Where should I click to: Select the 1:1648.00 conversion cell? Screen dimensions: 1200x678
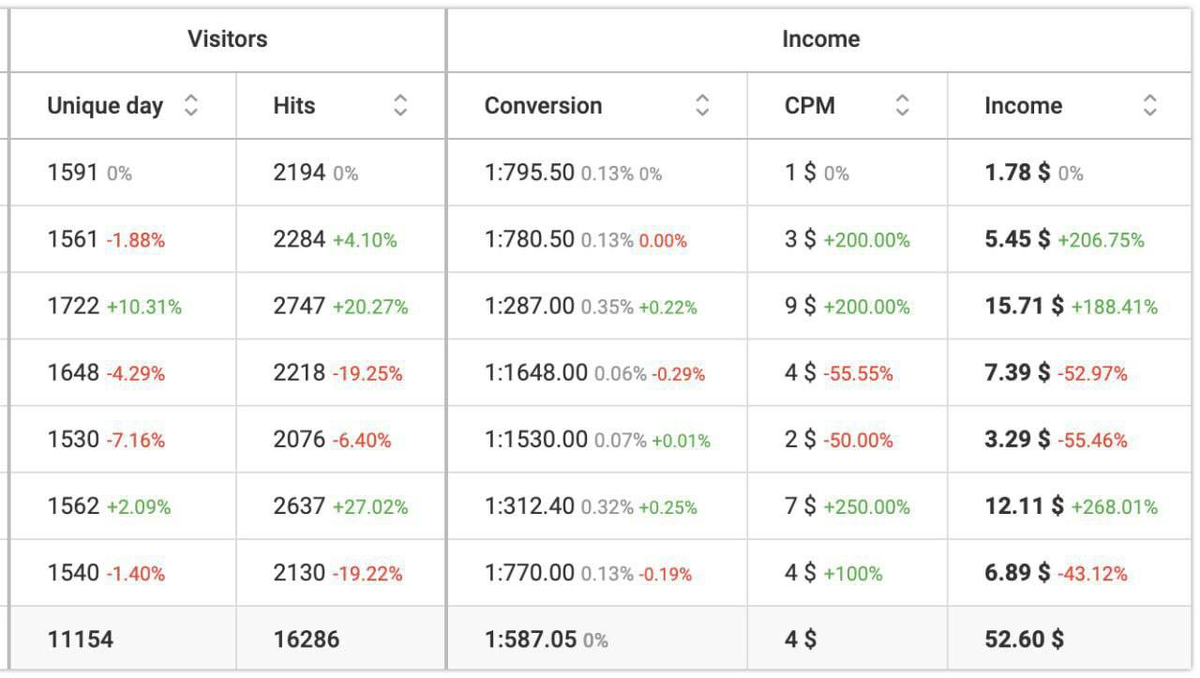tap(536, 373)
